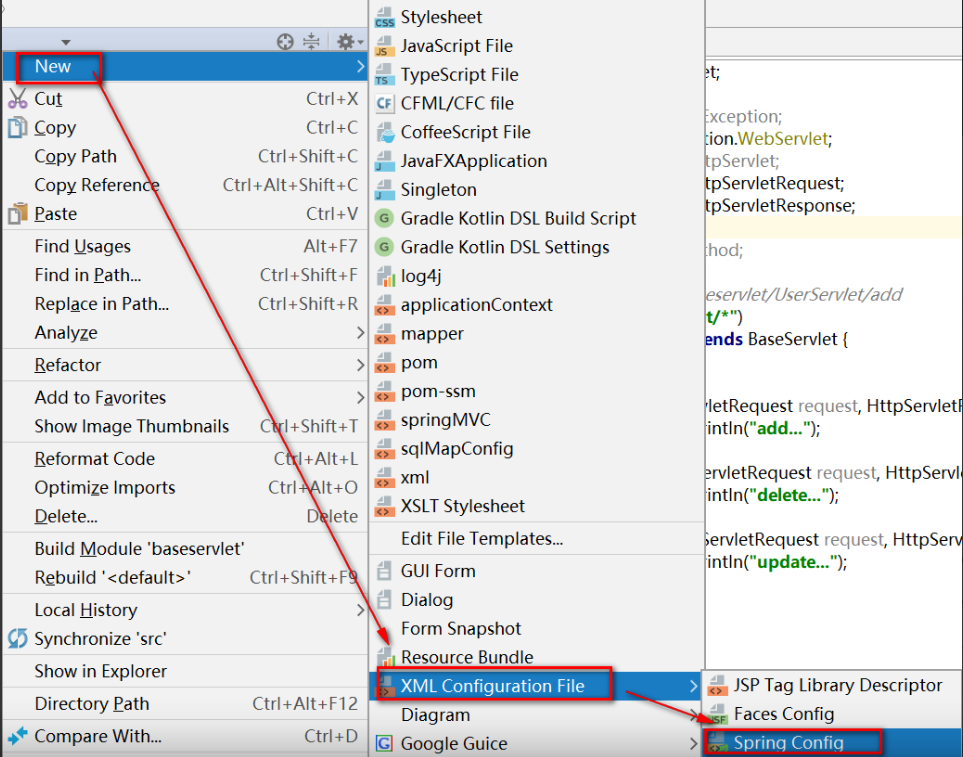Click the scroll-from-source target icon
This screenshot has width=963, height=757.
coord(285,42)
